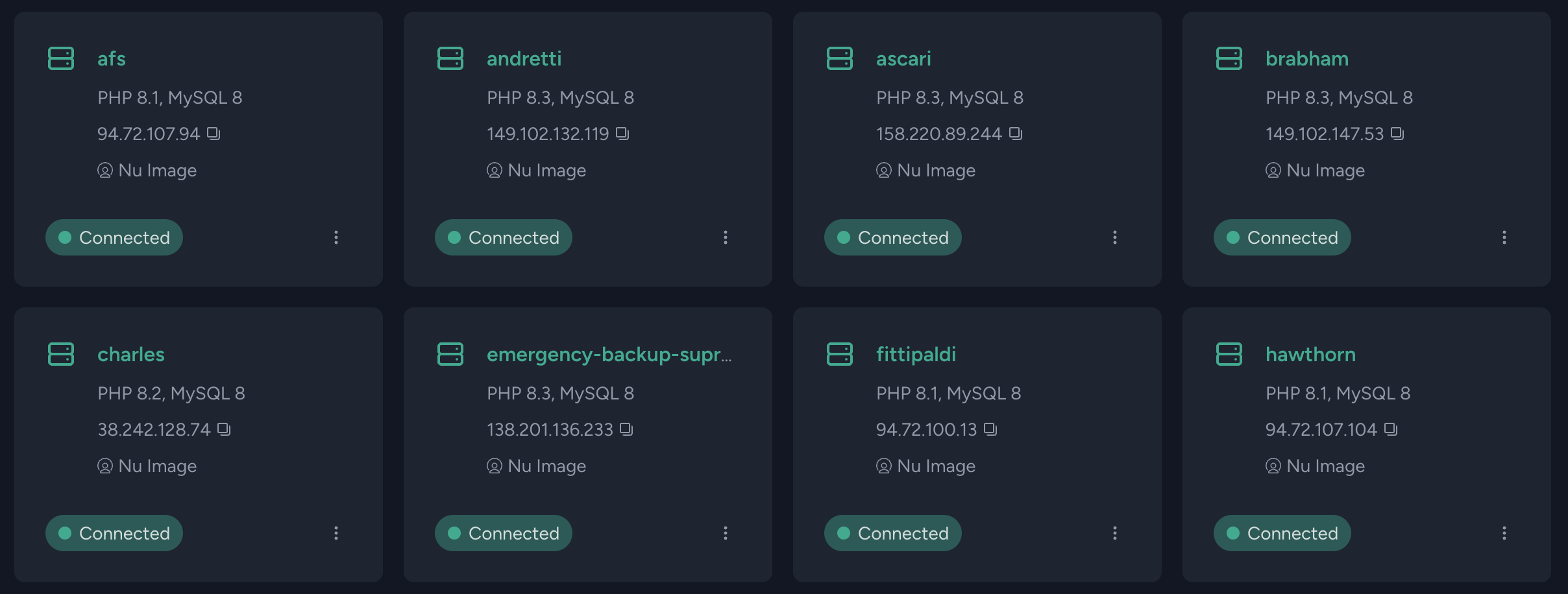The height and width of the screenshot is (594, 1568).
Task: Copy hawthorn IP 94.72.107.104
Action: tap(1391, 429)
